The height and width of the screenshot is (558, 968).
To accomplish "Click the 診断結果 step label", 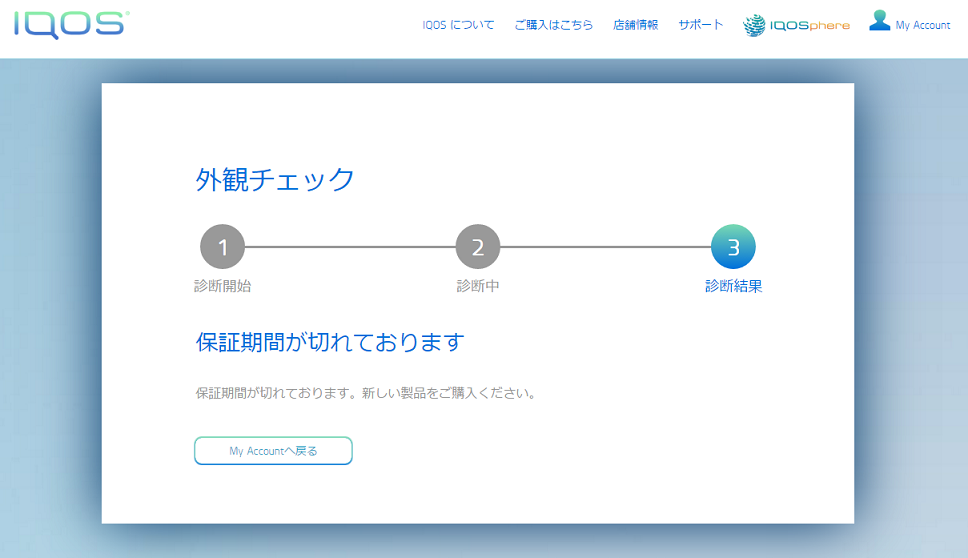I will pos(733,286).
